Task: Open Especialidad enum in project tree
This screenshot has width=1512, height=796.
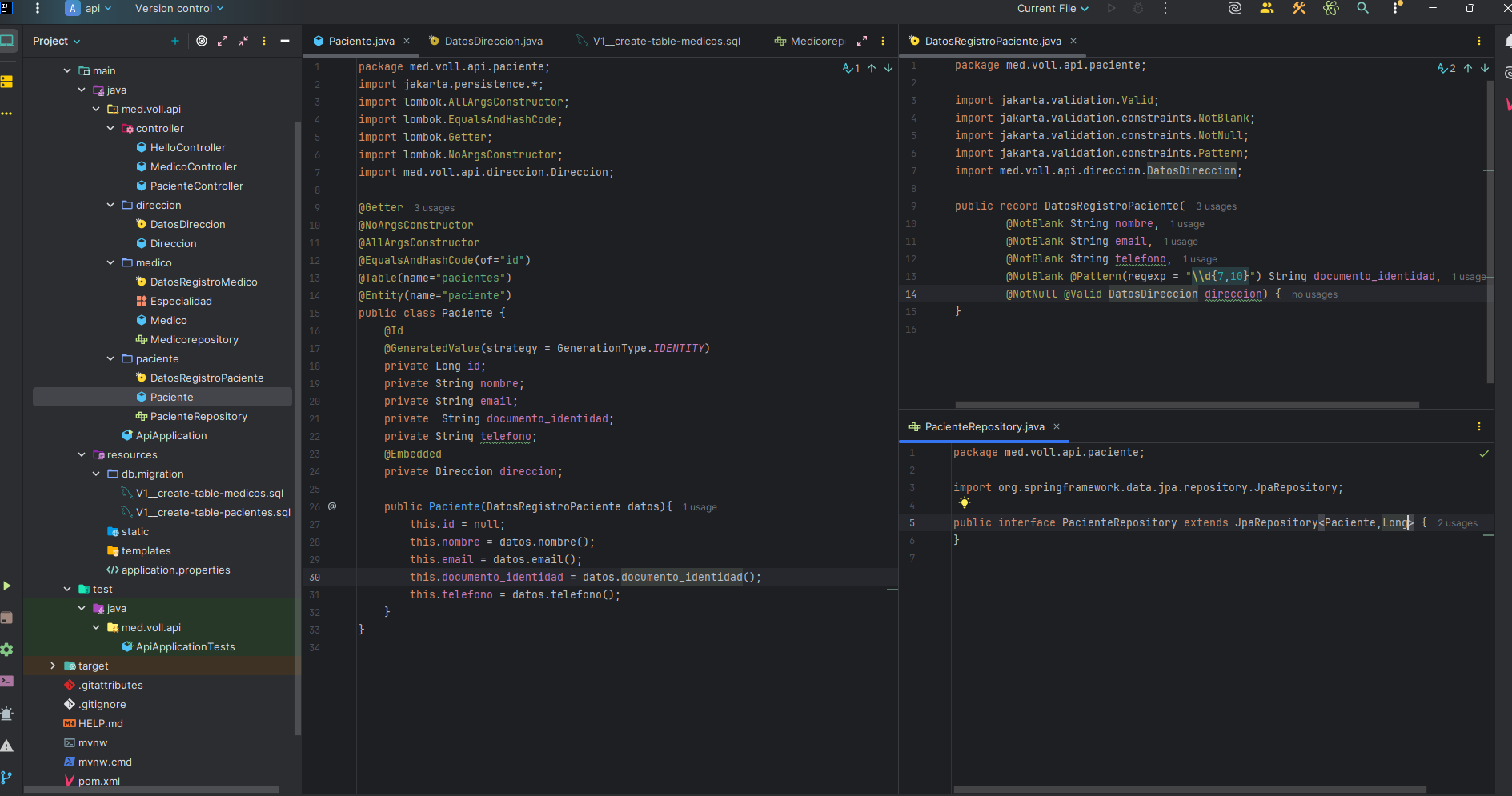Action: point(181,301)
